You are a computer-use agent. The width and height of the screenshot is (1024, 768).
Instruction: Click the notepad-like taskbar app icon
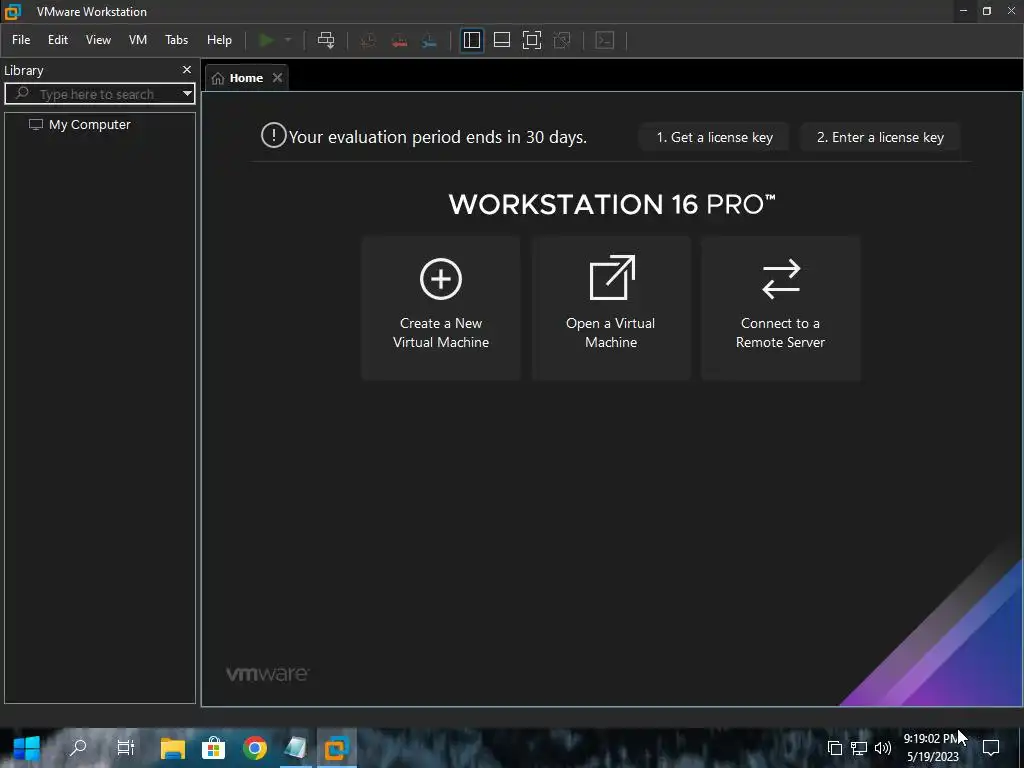tap(296, 748)
